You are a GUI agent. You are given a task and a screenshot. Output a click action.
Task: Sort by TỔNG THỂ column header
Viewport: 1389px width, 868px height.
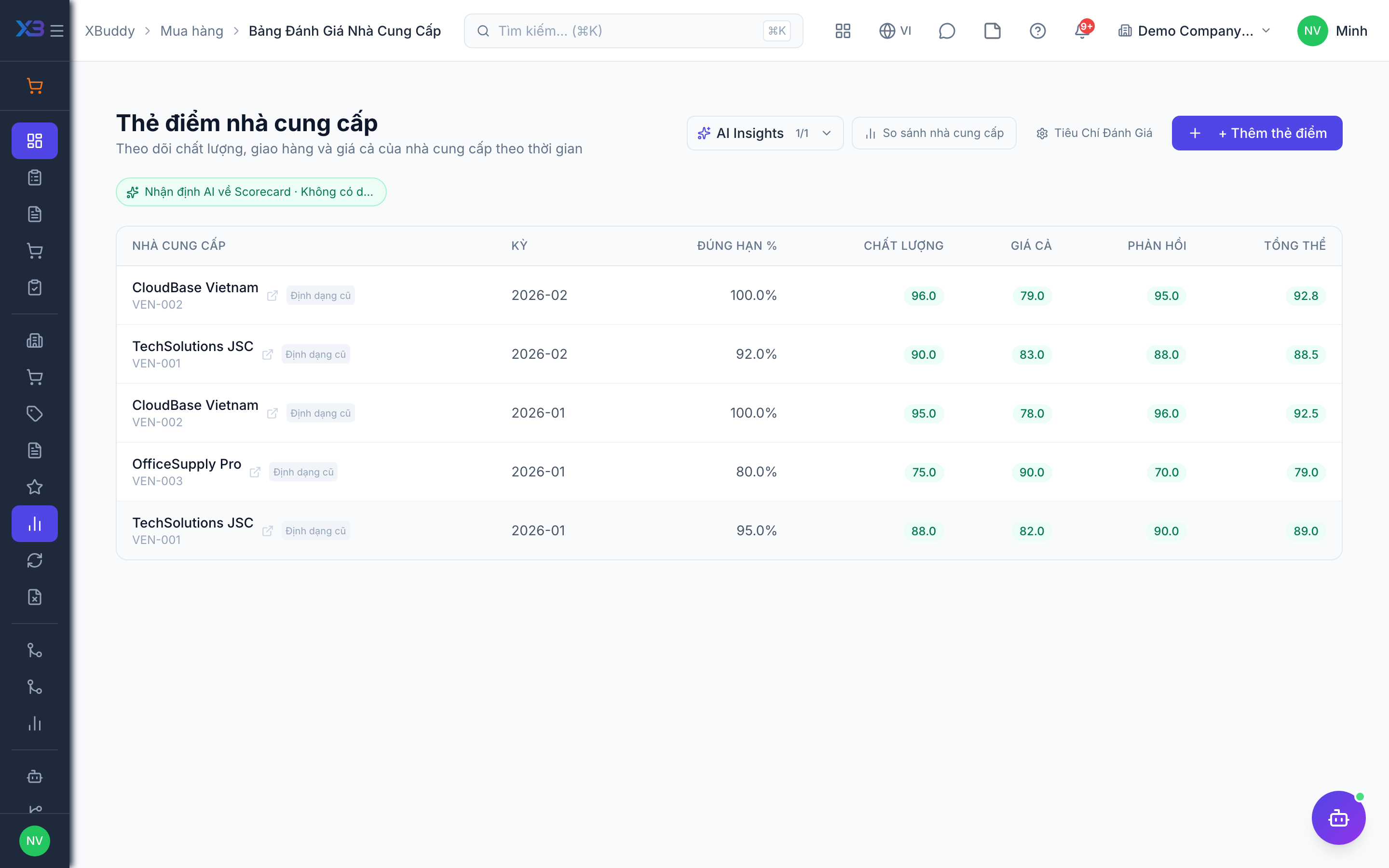pyautogui.click(x=1294, y=246)
